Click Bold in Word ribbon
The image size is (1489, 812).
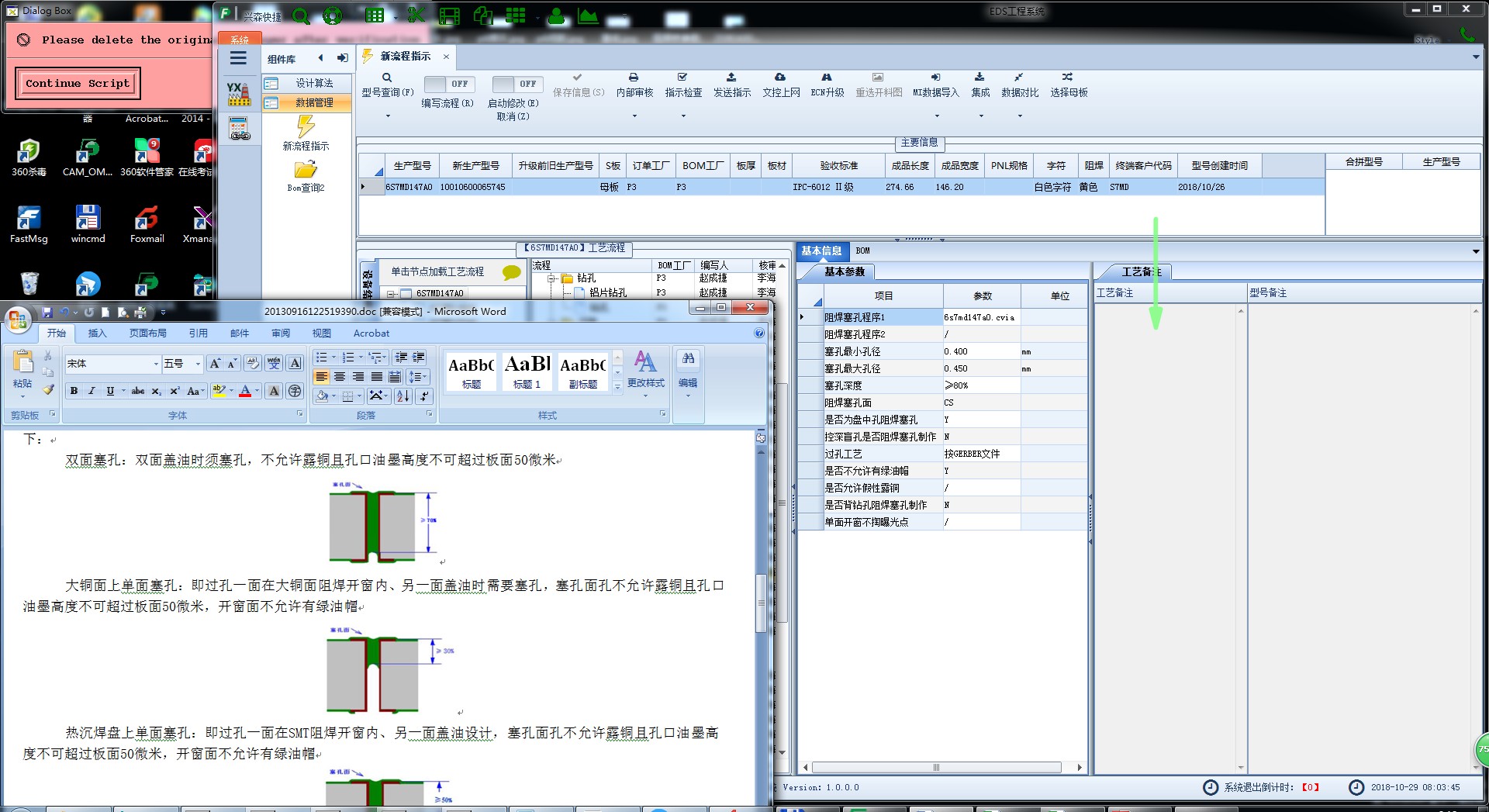[74, 391]
